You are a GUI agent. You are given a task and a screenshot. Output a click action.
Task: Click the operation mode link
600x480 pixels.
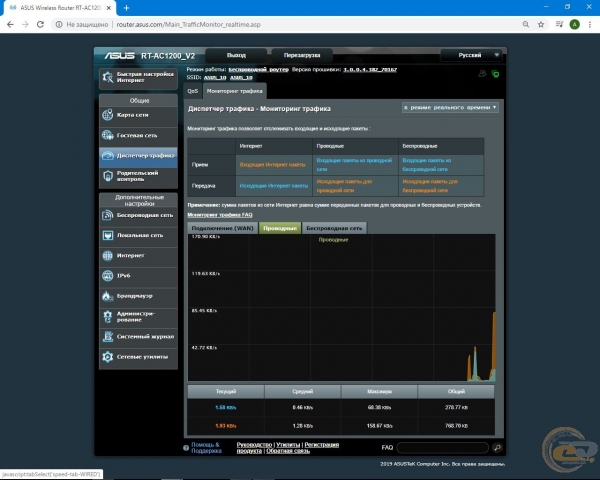258,70
